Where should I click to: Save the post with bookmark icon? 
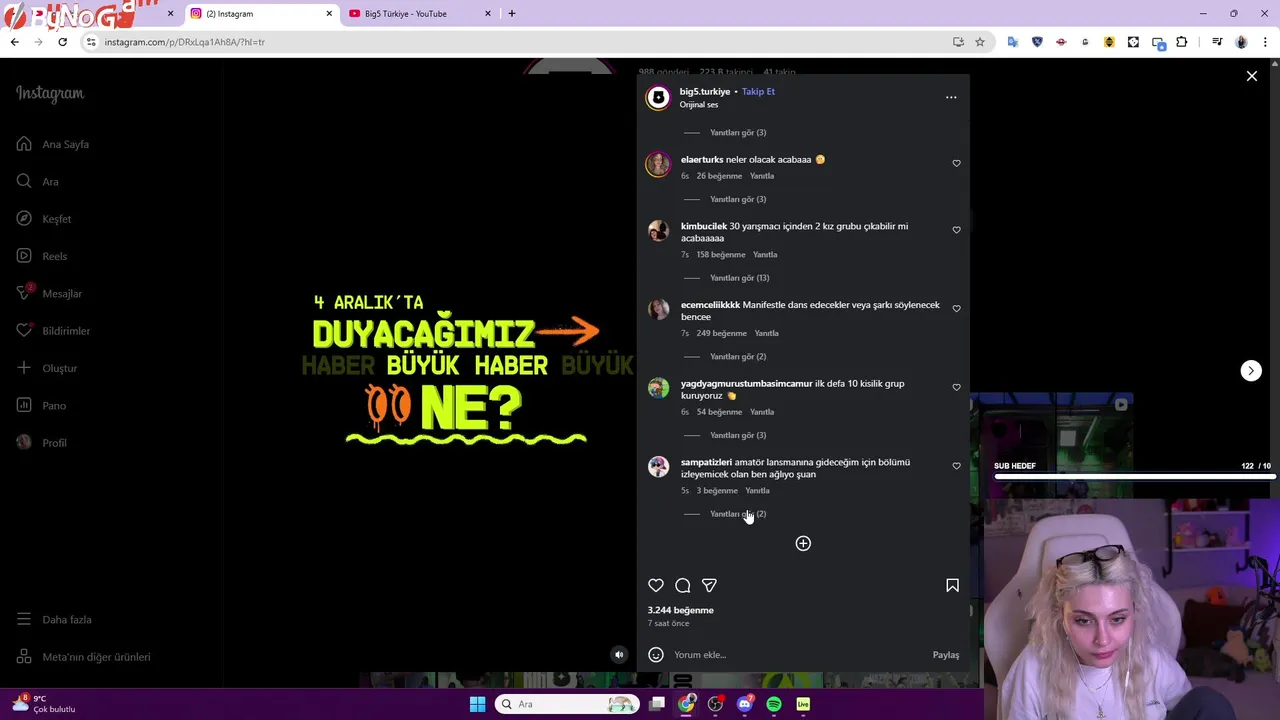[952, 585]
